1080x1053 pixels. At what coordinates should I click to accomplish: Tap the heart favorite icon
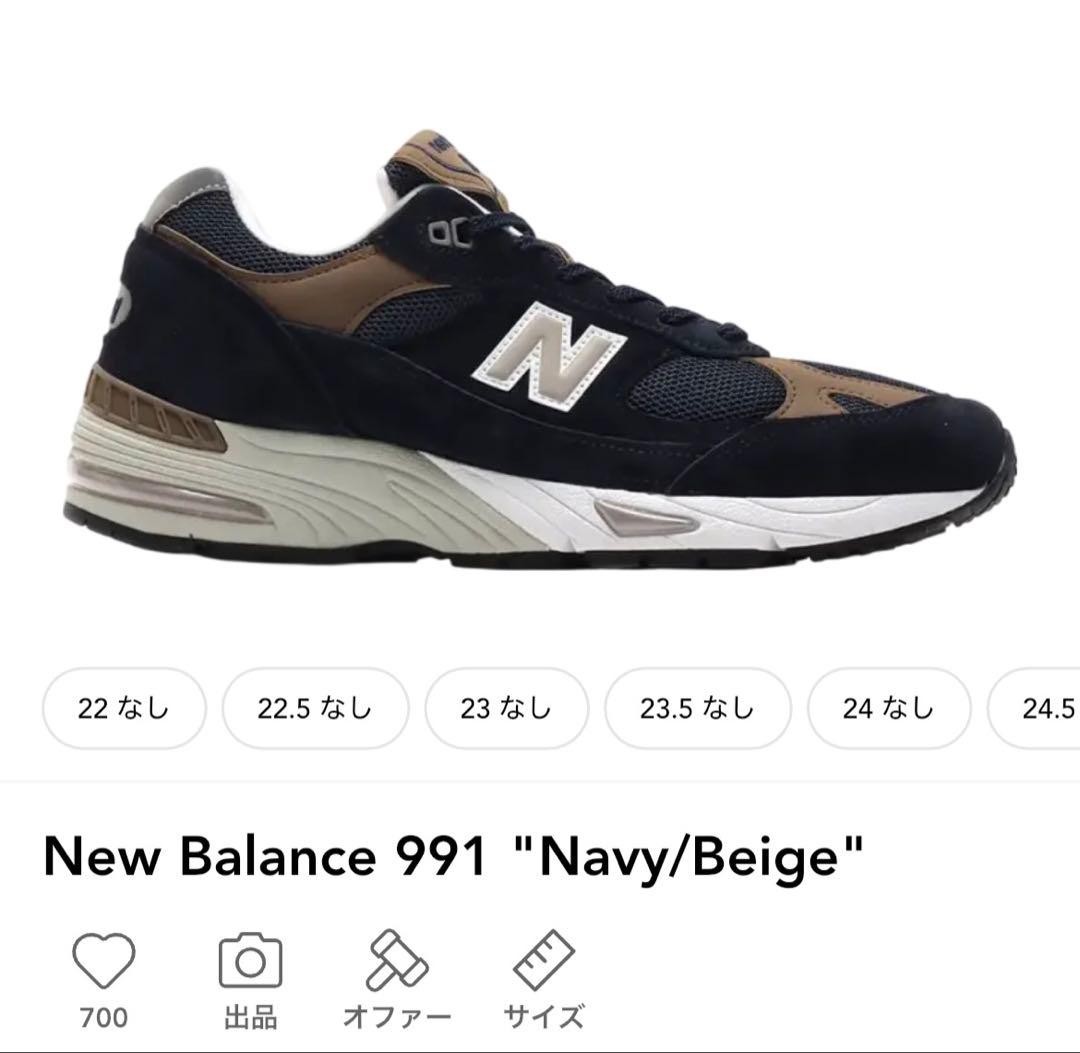(x=103, y=960)
